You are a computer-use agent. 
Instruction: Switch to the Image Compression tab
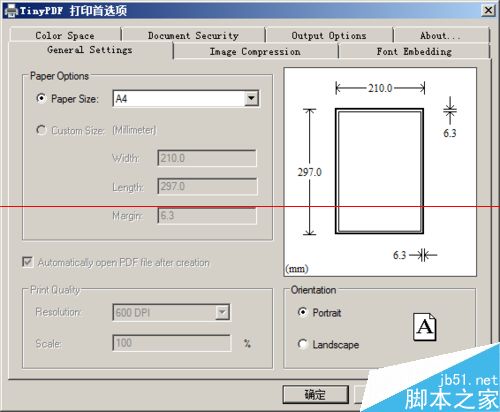[255, 52]
